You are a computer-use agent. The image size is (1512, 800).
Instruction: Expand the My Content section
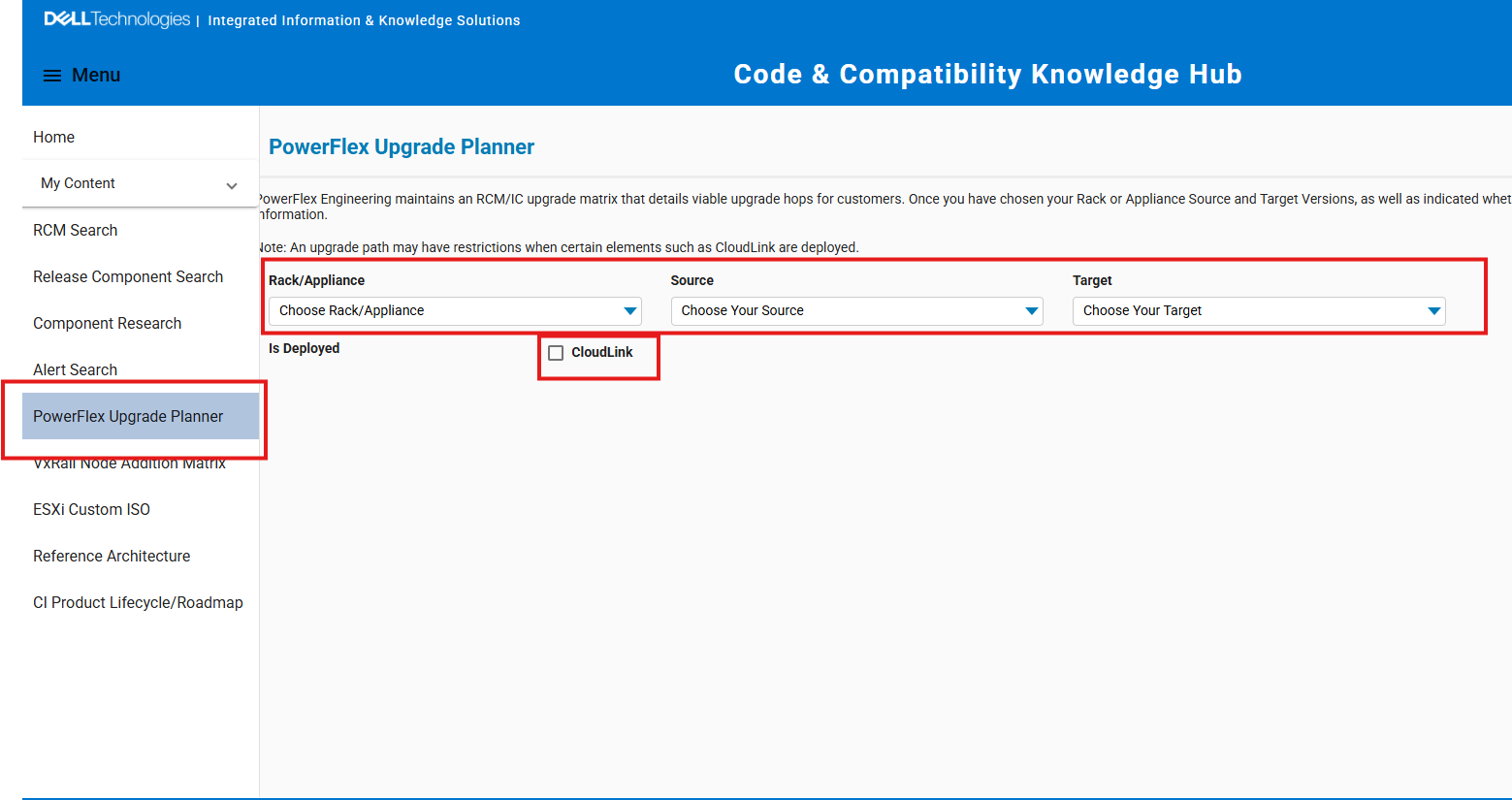pos(140,183)
